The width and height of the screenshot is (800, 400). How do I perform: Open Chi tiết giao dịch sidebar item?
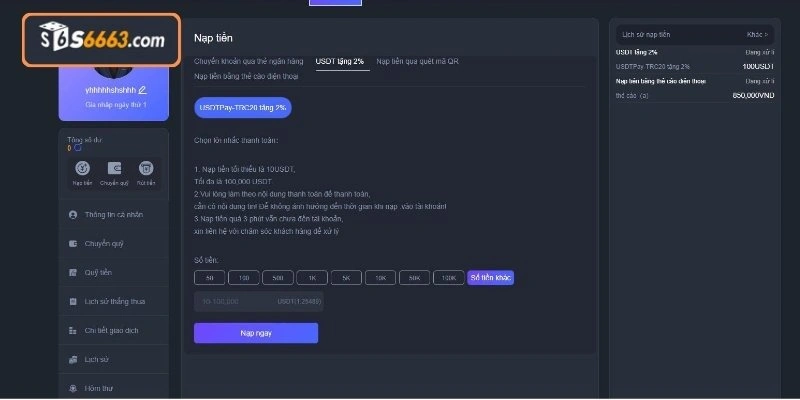coord(111,330)
